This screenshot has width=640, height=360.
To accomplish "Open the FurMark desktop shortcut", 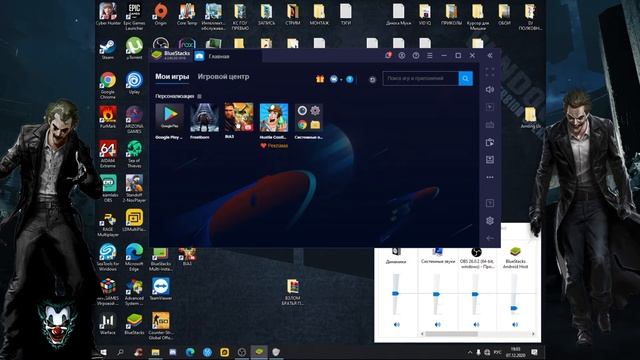I will 108,117.
